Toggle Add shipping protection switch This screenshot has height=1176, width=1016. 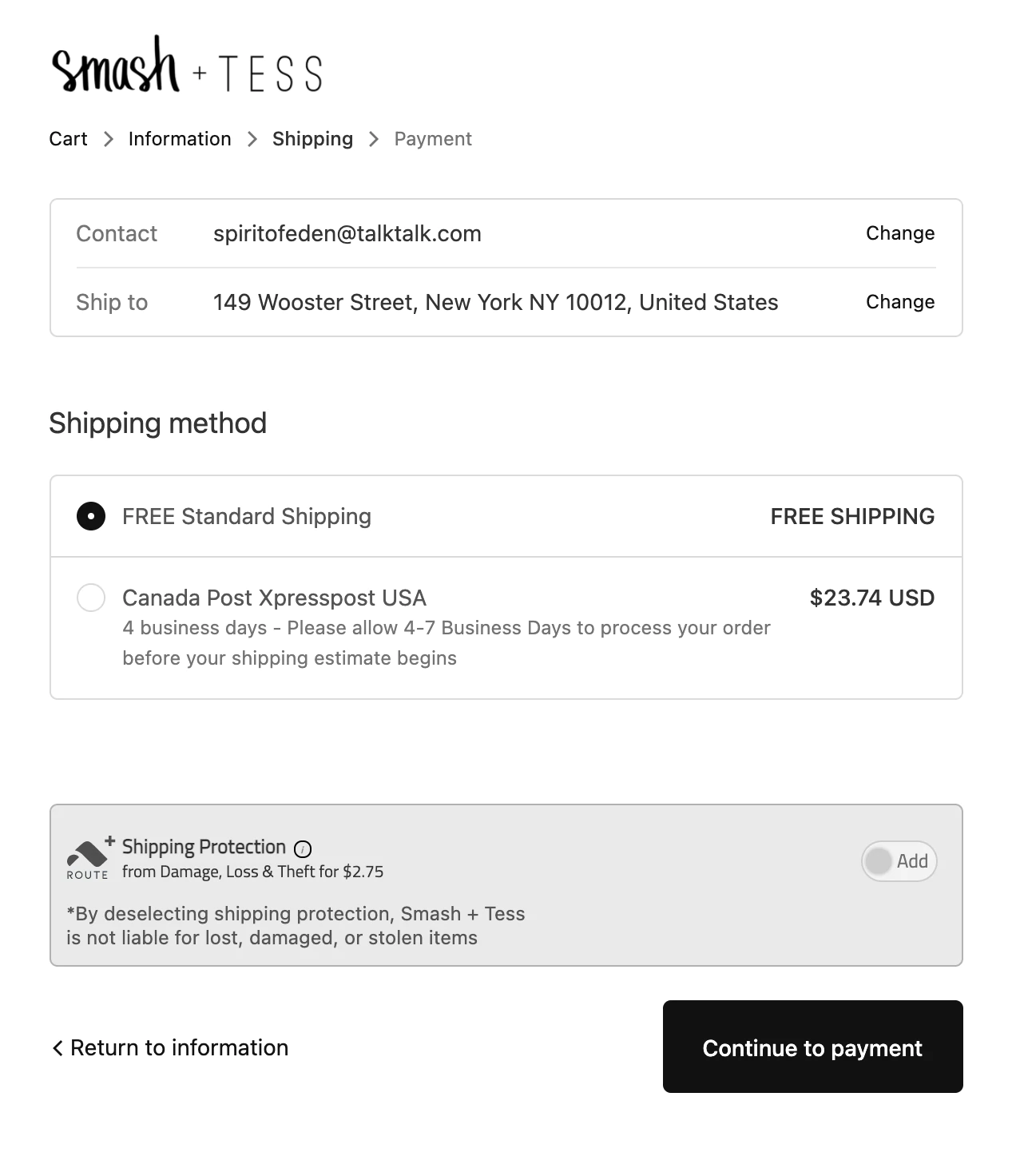899,861
